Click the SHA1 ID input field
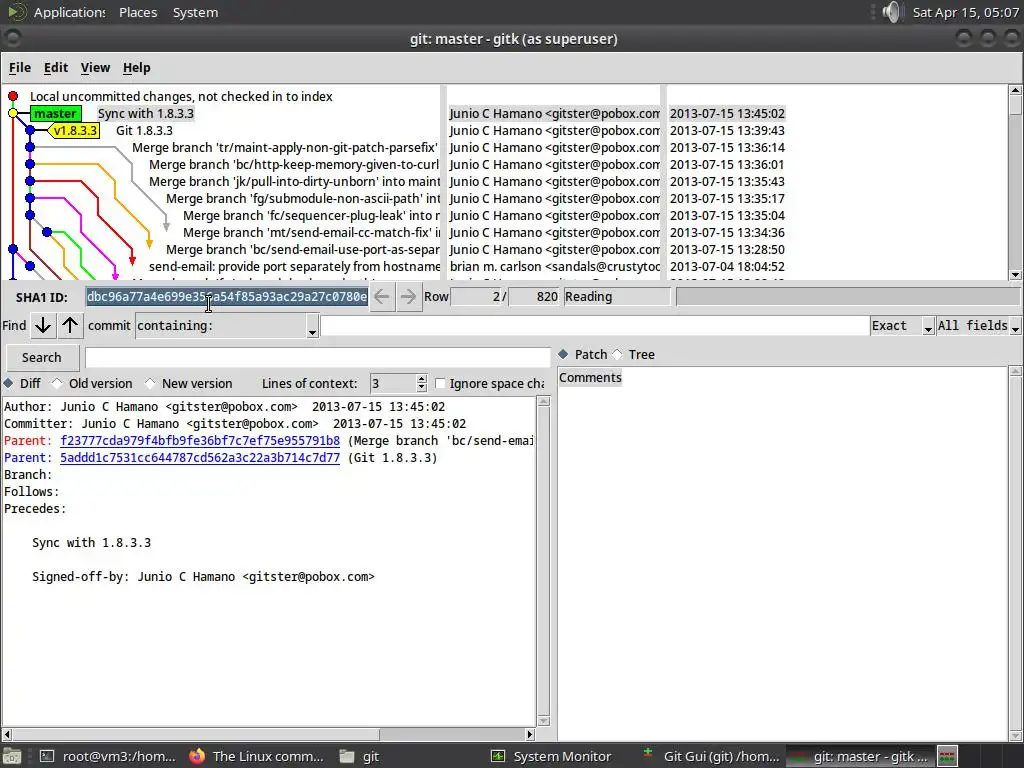Screen dimensions: 1024x768 tap(227, 296)
